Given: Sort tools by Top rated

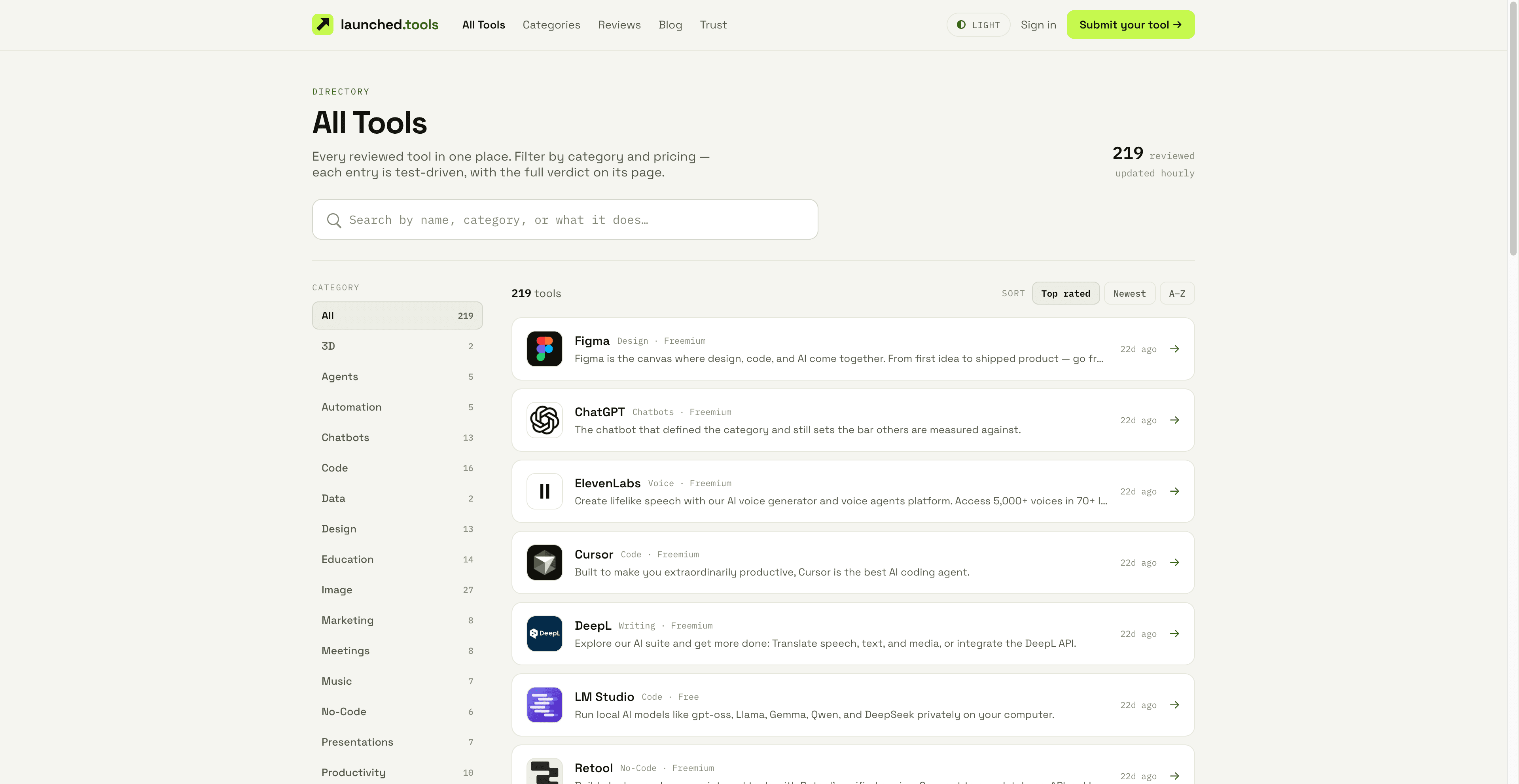Looking at the screenshot, I should tap(1065, 294).
